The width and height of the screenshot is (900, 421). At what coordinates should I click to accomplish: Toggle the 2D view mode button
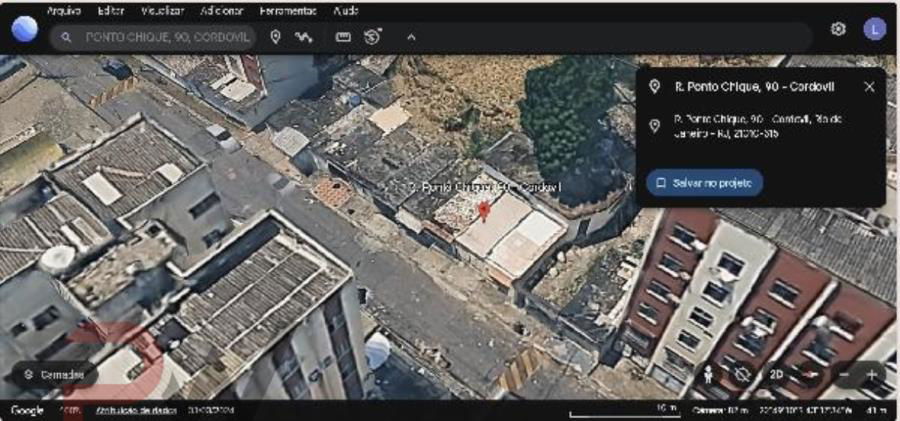click(775, 375)
